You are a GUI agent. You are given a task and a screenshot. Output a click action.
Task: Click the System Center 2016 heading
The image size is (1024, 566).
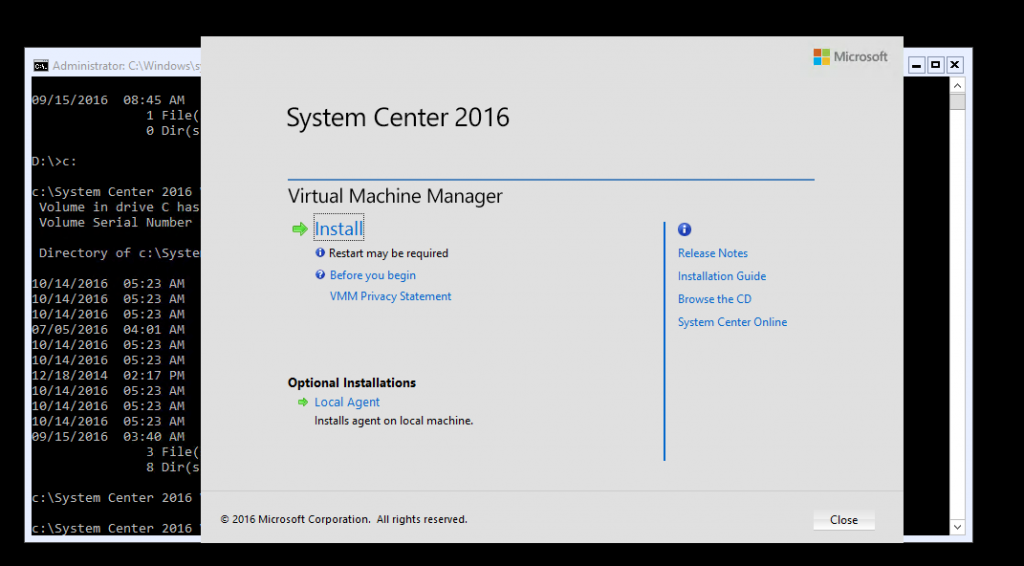click(398, 118)
